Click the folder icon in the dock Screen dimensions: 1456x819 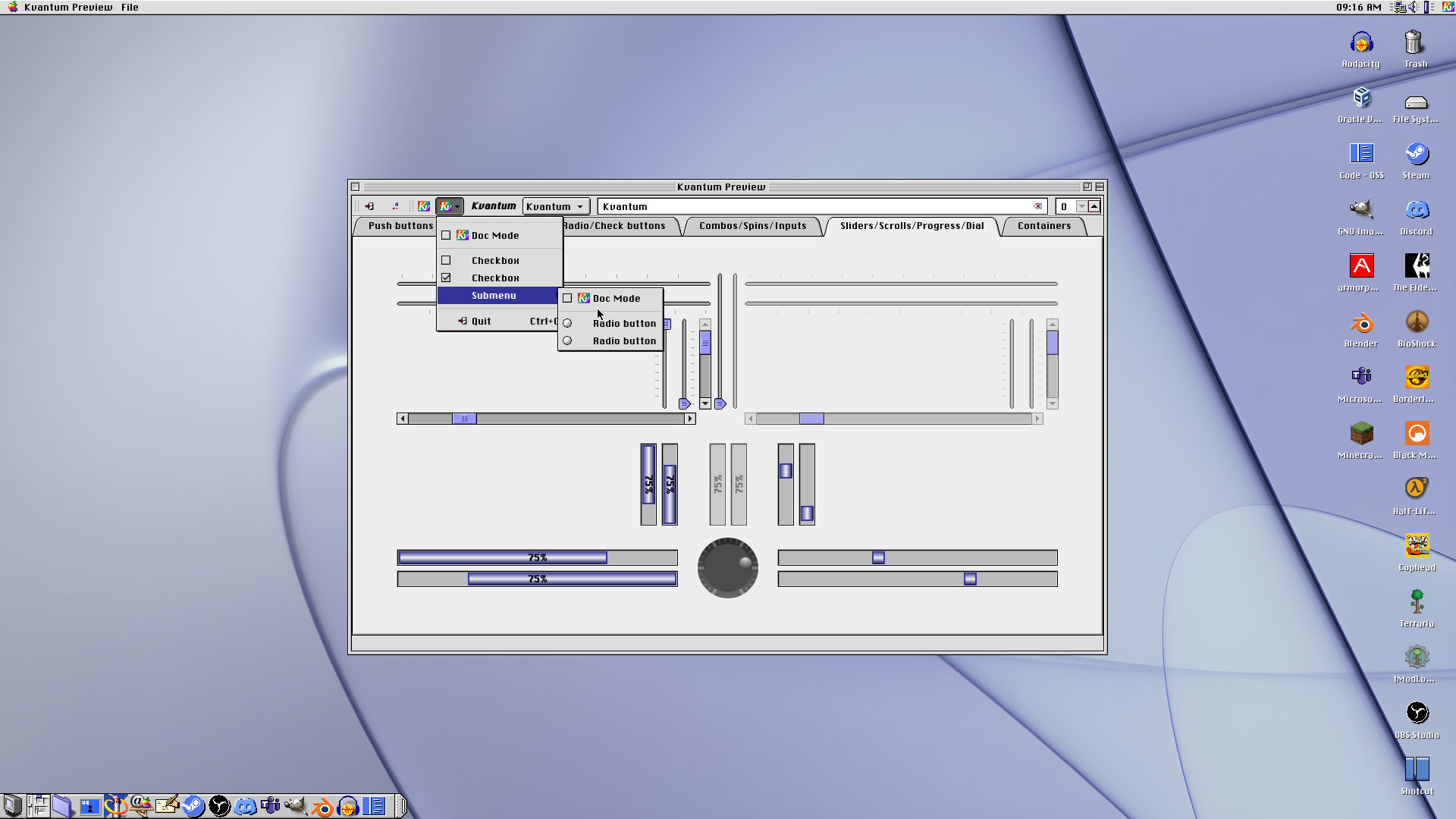pyautogui.click(x=64, y=806)
